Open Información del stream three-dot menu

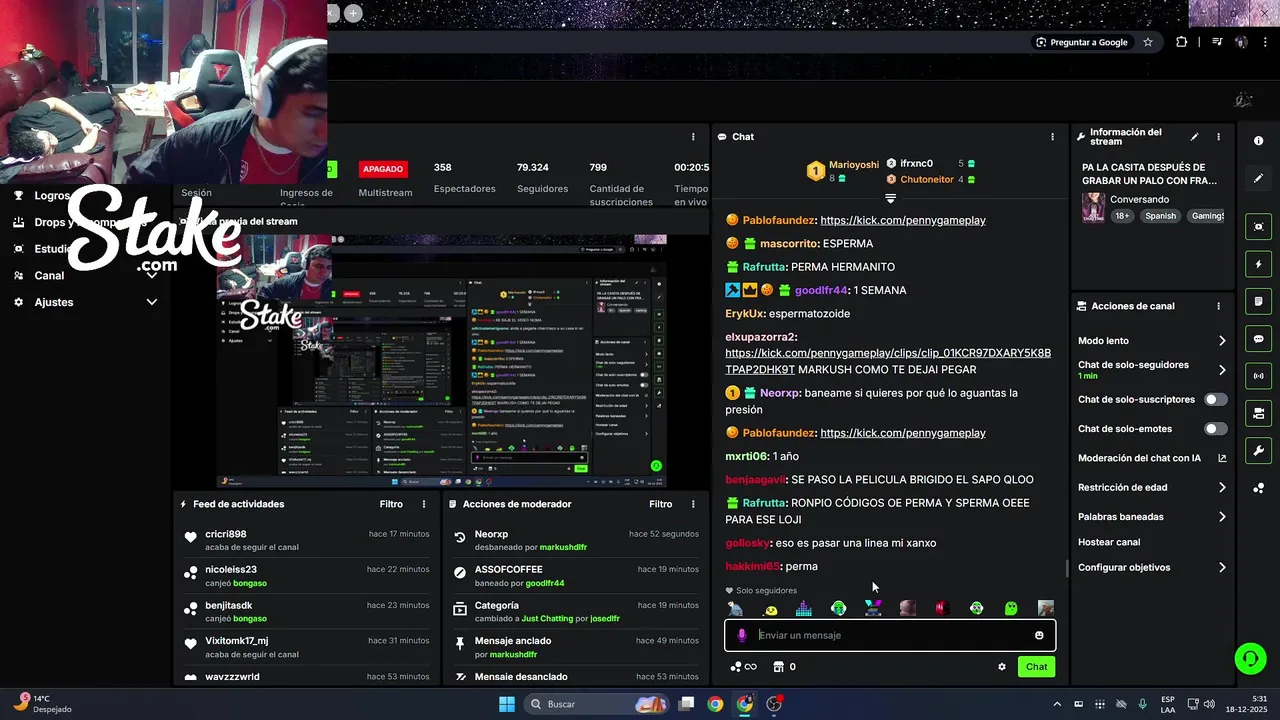[x=1218, y=137]
